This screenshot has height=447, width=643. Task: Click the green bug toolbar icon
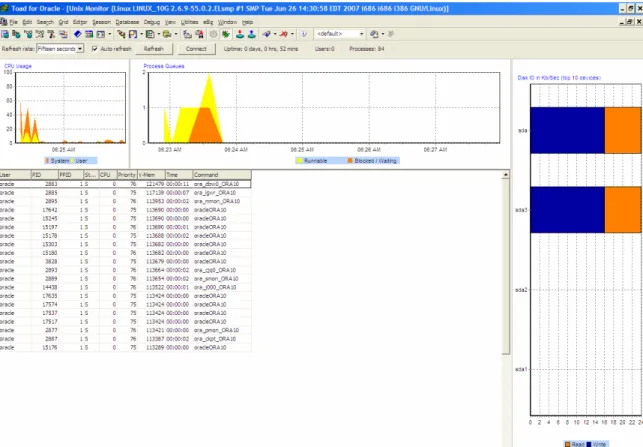226,34
